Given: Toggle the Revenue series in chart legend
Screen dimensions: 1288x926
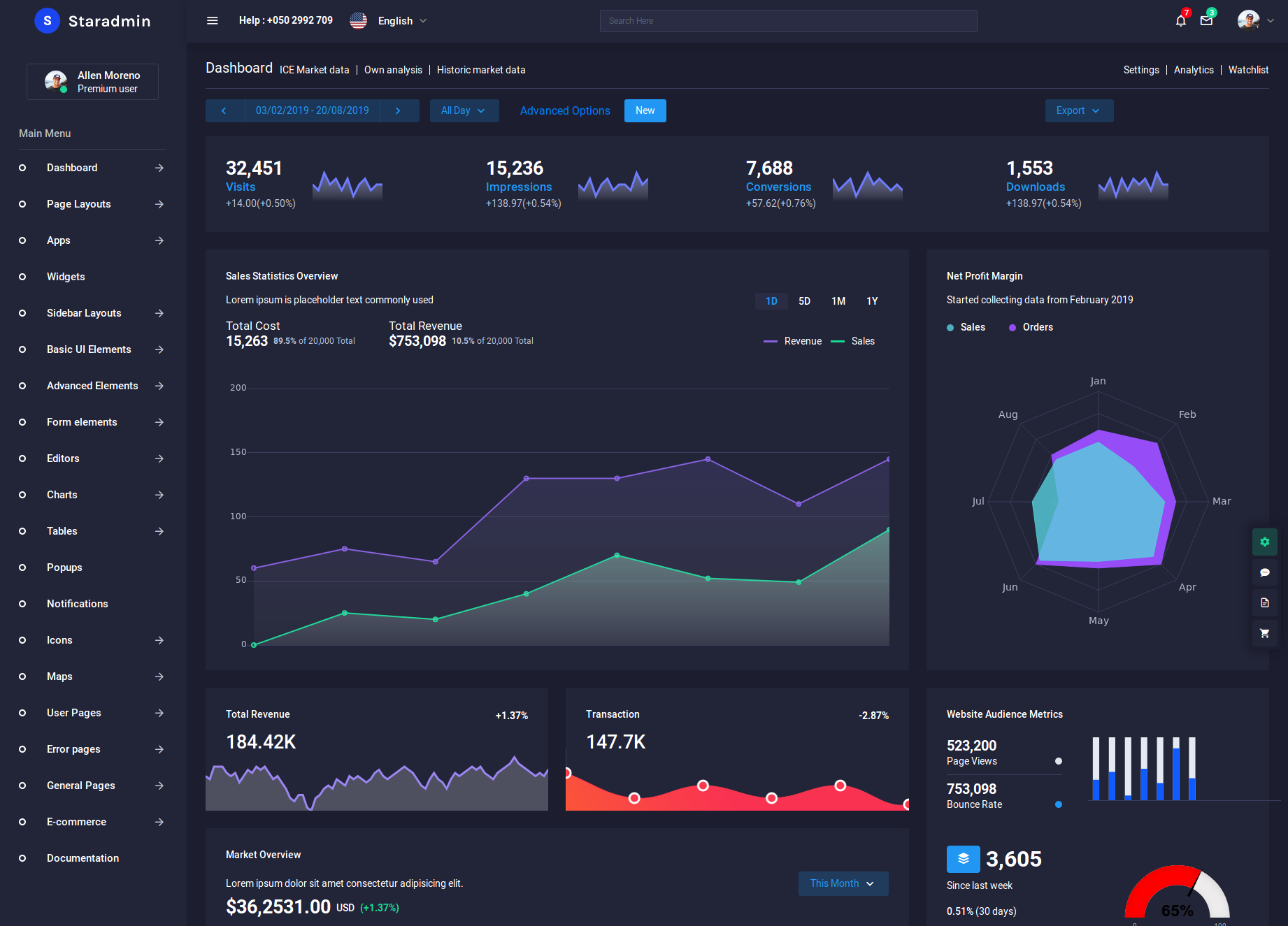Looking at the screenshot, I should point(793,341).
